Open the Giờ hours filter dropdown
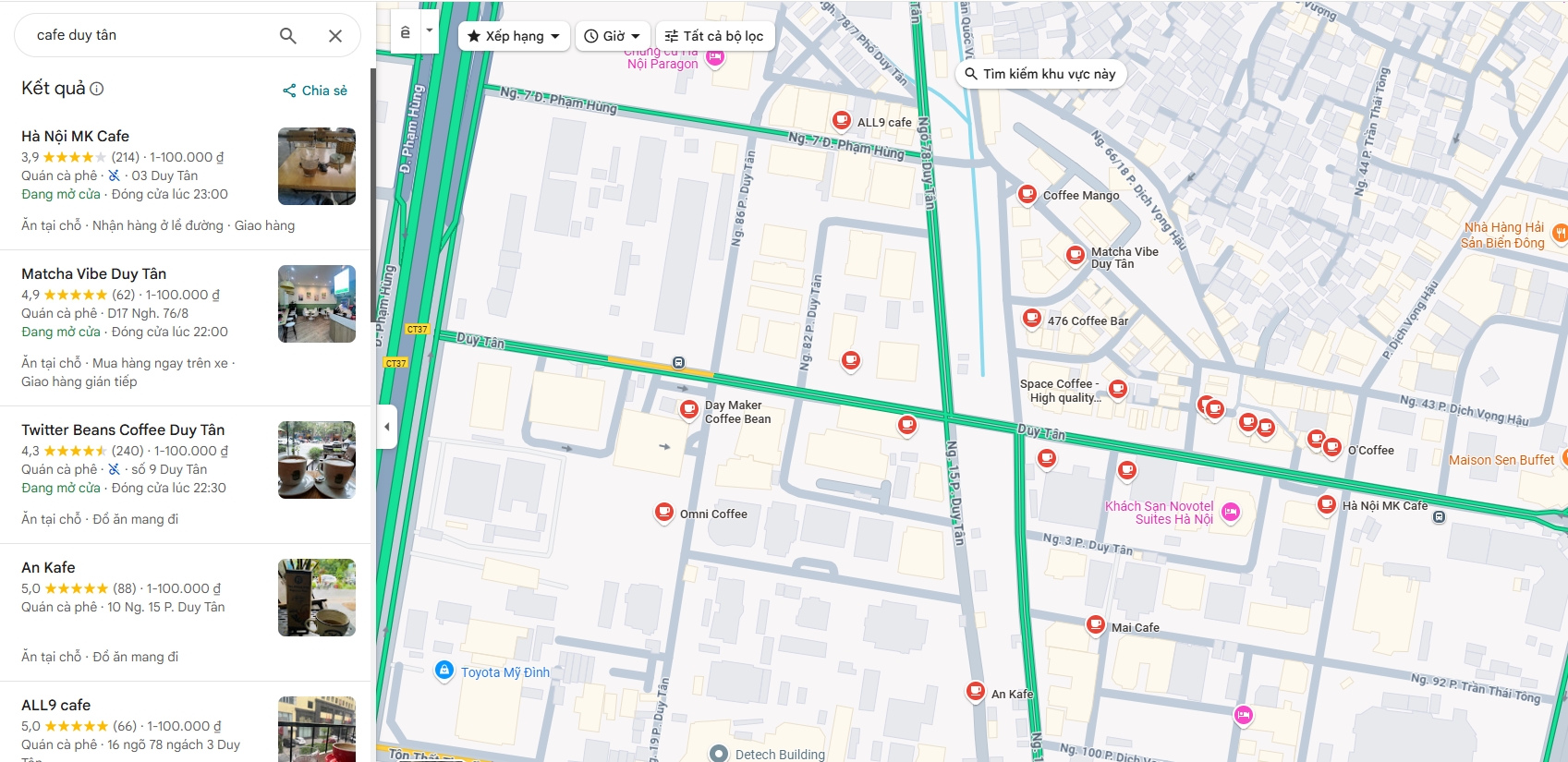 click(x=613, y=36)
